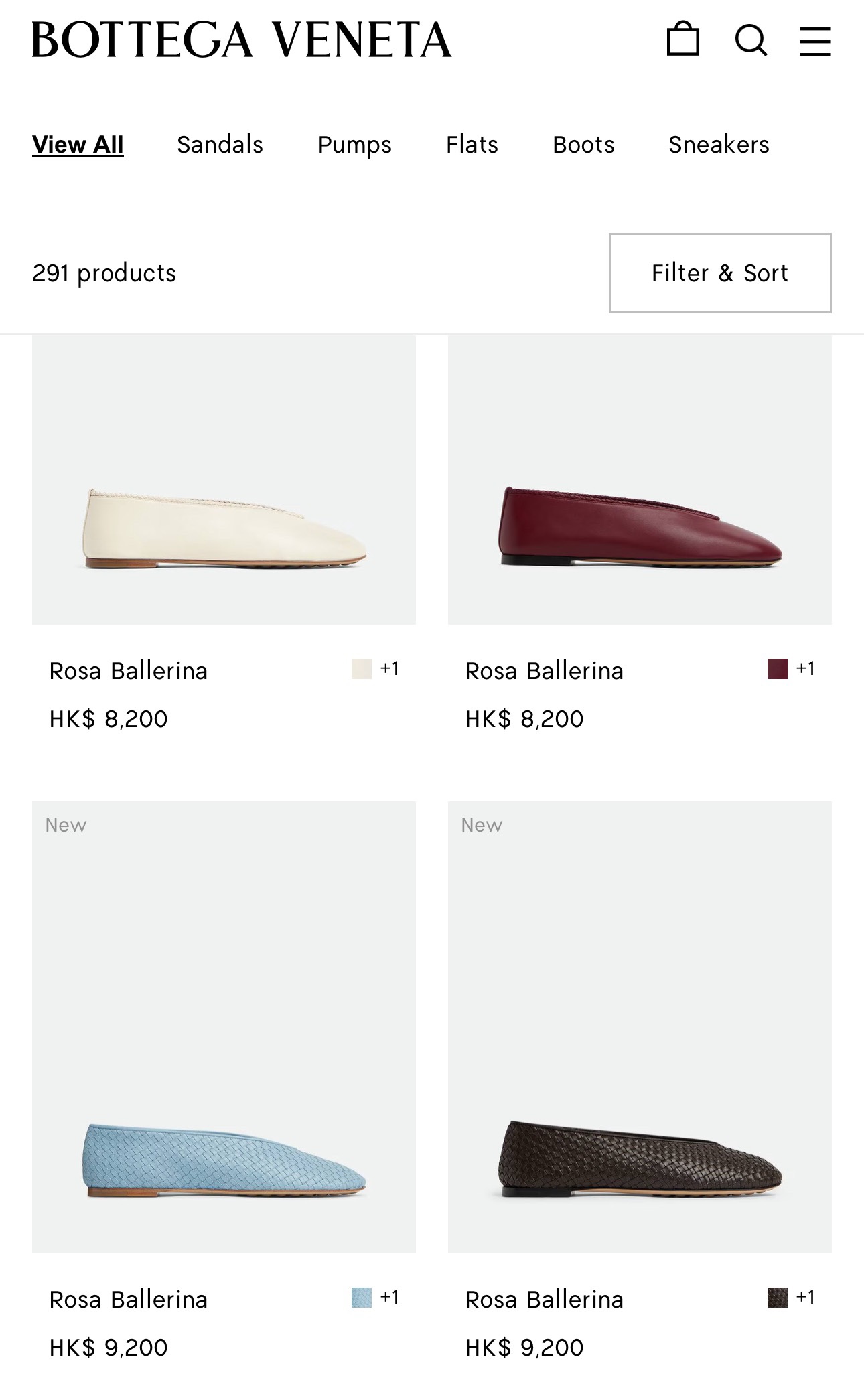The image size is (864, 1400).
Task: Select the Boots category
Action: [583, 145]
